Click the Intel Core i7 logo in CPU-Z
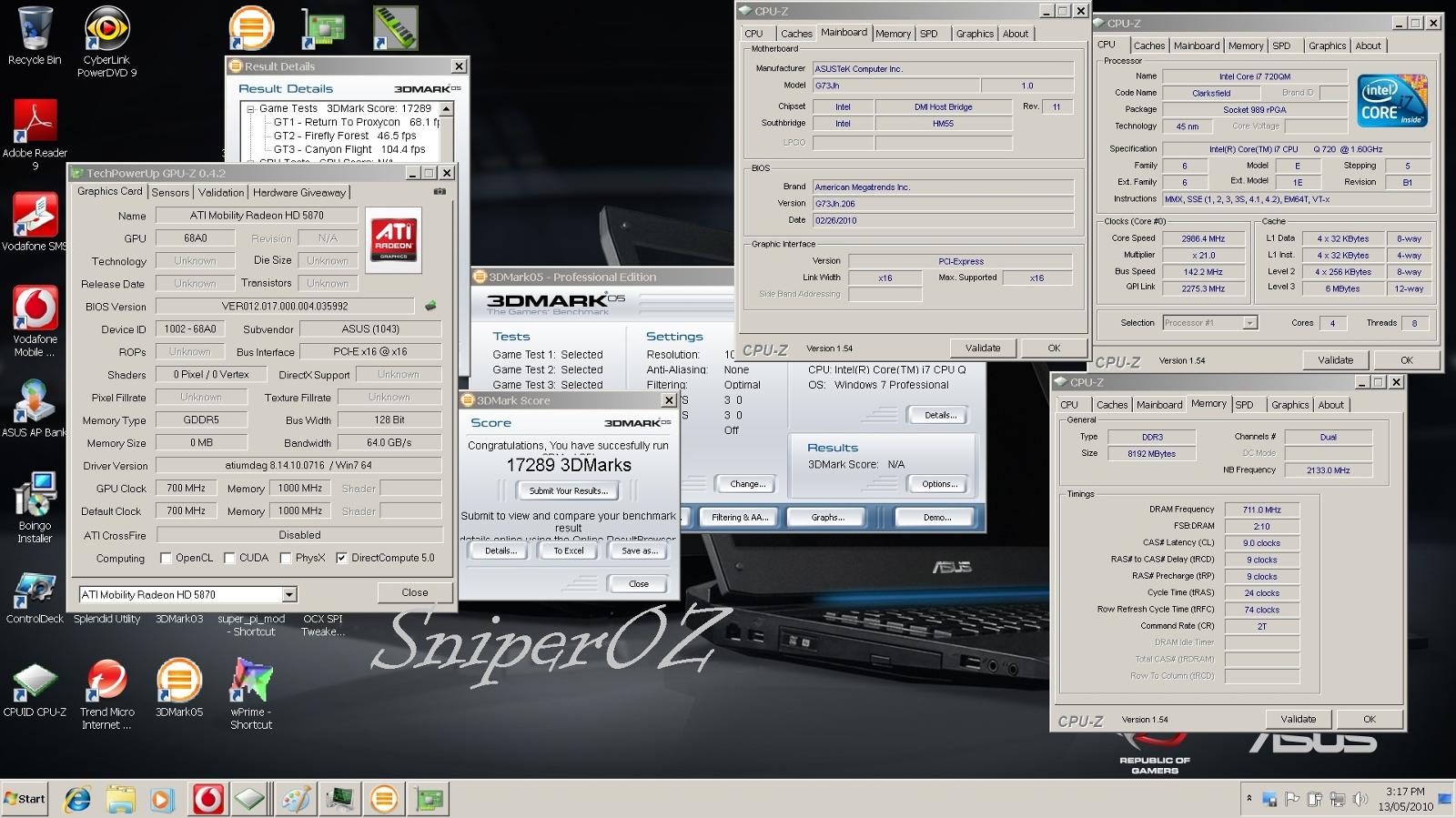Viewport: 1456px width, 818px height. (1392, 100)
